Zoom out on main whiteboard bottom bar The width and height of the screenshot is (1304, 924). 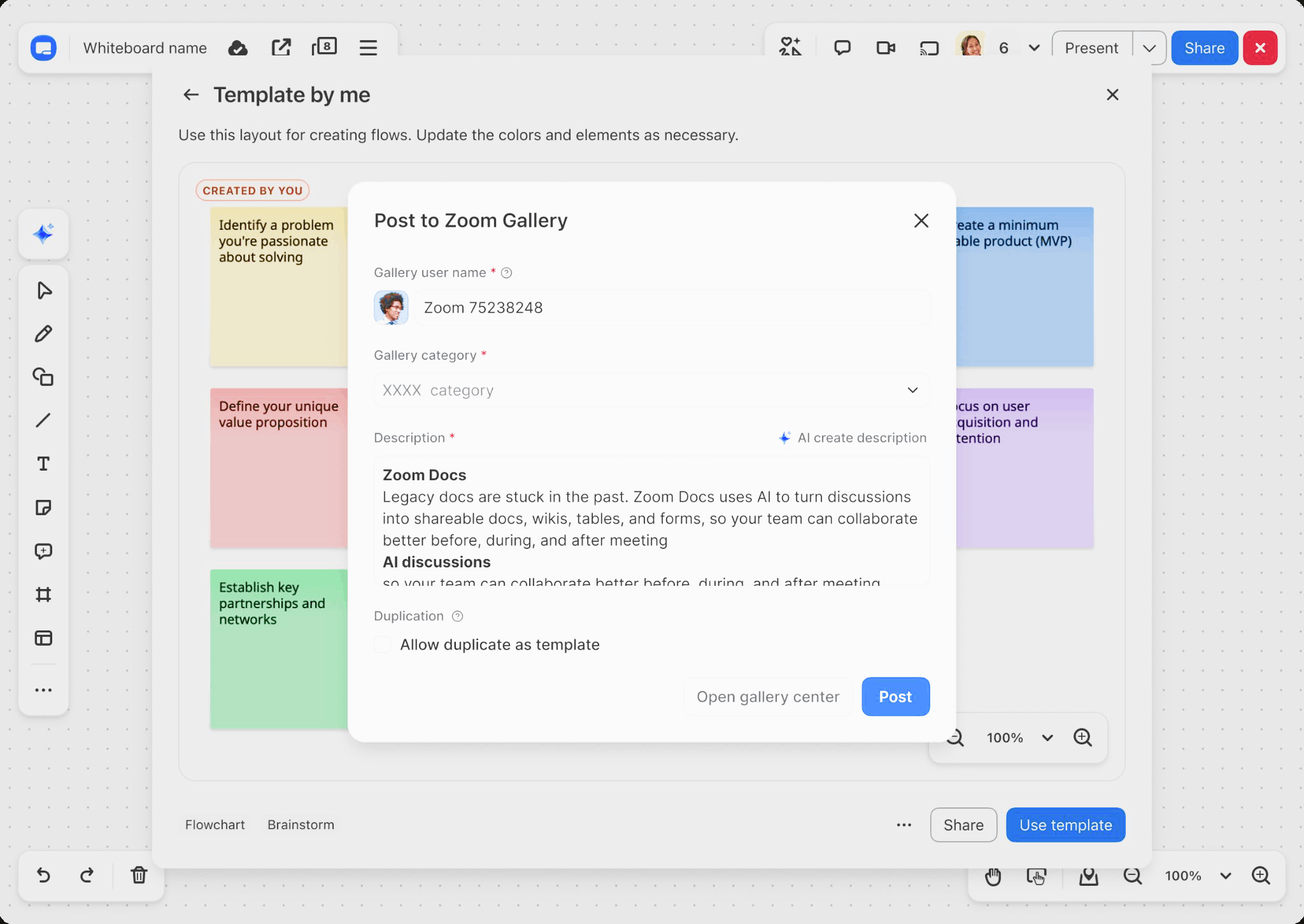click(1132, 877)
